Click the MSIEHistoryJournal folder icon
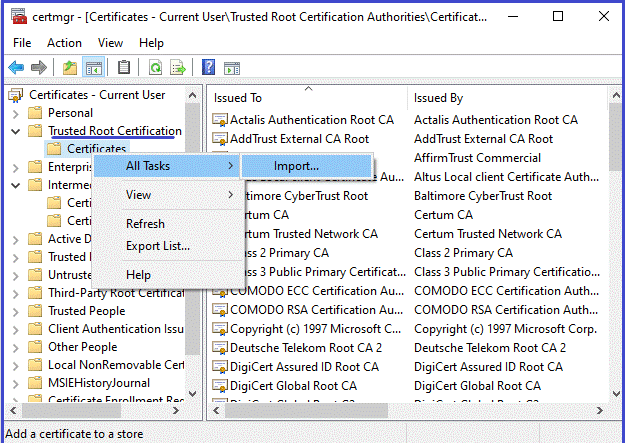 [x=35, y=383]
